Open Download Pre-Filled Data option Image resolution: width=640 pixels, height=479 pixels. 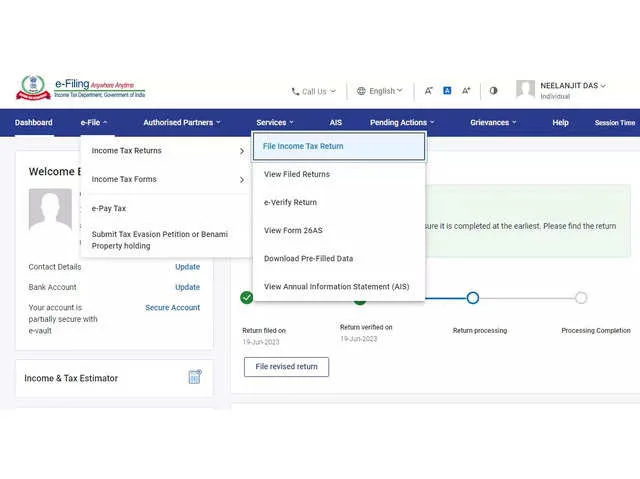308,258
